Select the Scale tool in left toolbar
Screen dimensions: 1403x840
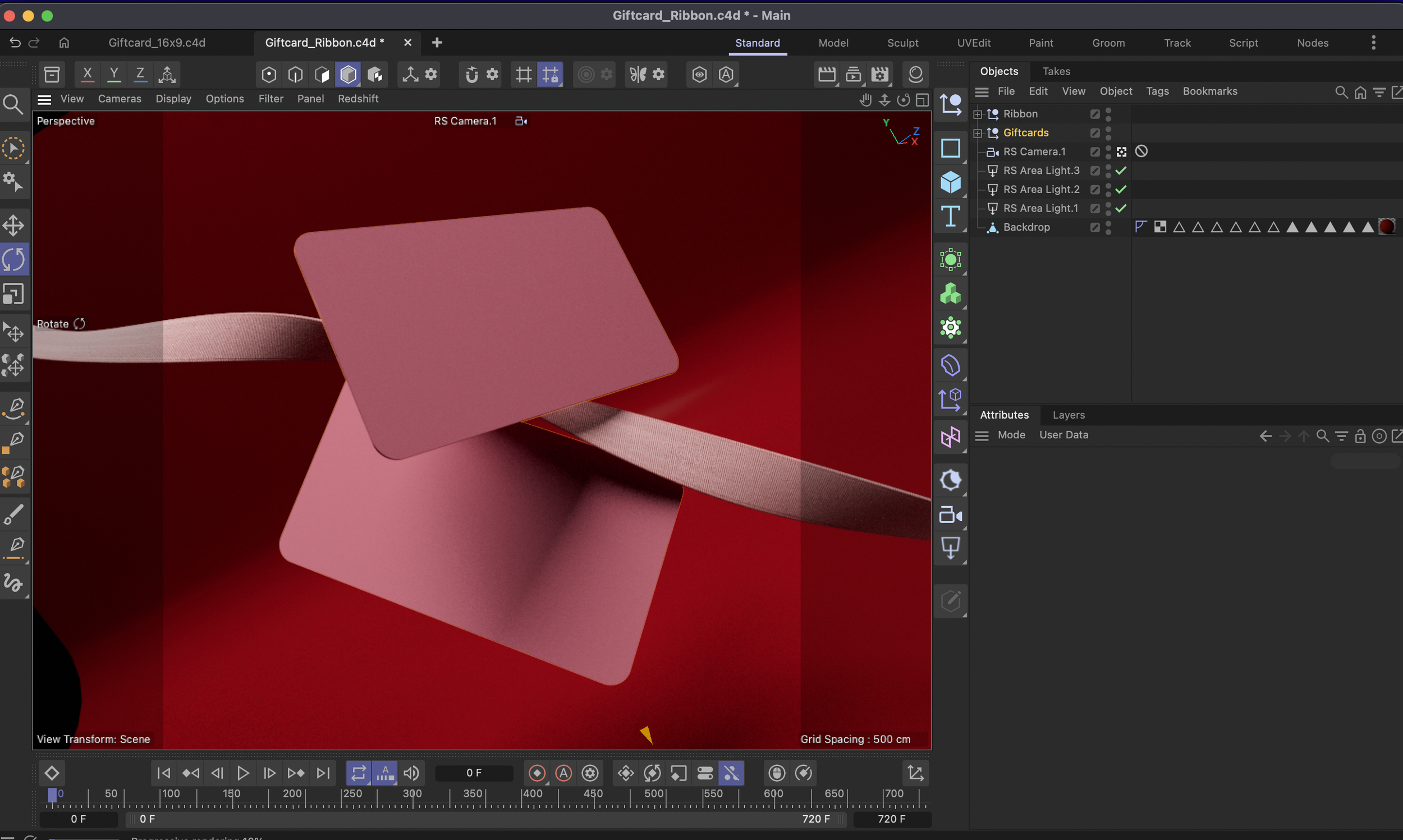point(13,294)
